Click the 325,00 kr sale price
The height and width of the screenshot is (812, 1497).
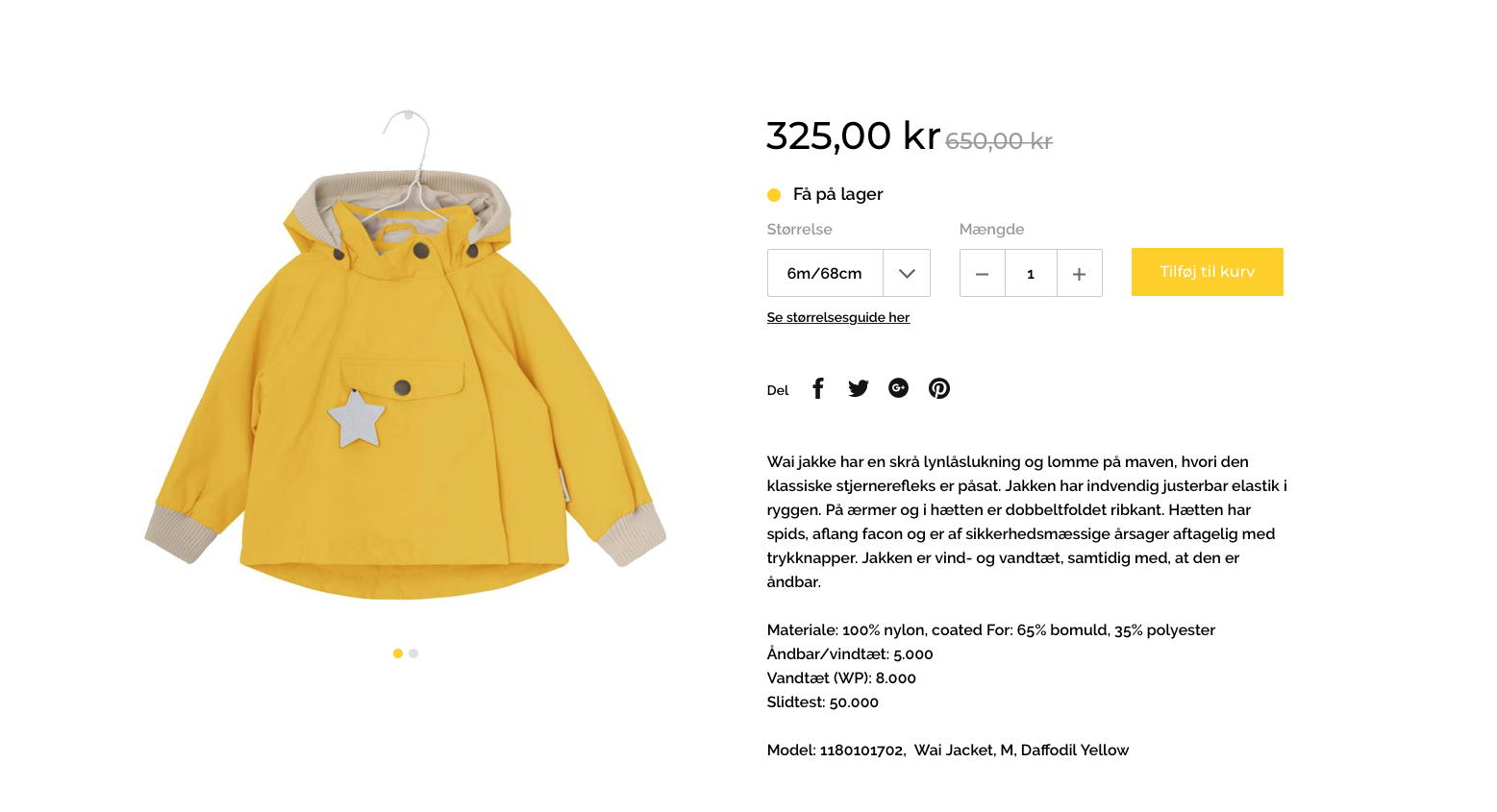(x=853, y=135)
